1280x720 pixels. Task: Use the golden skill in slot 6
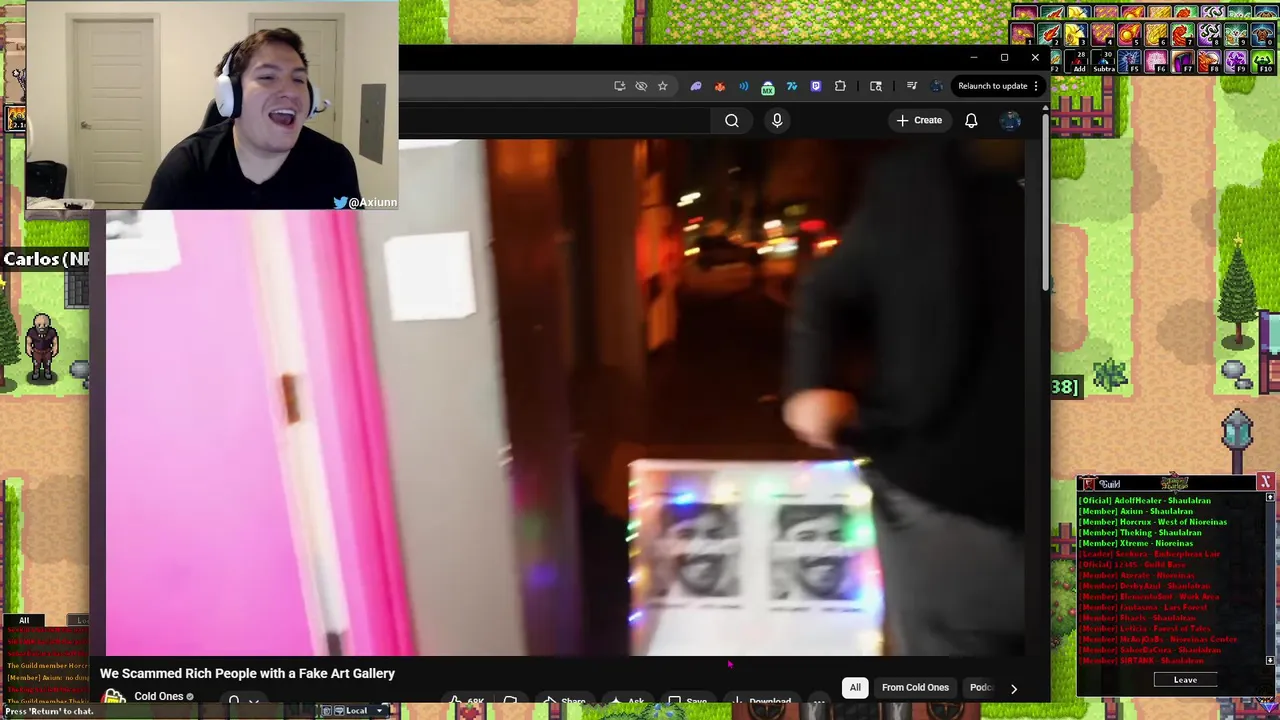coord(1156,34)
